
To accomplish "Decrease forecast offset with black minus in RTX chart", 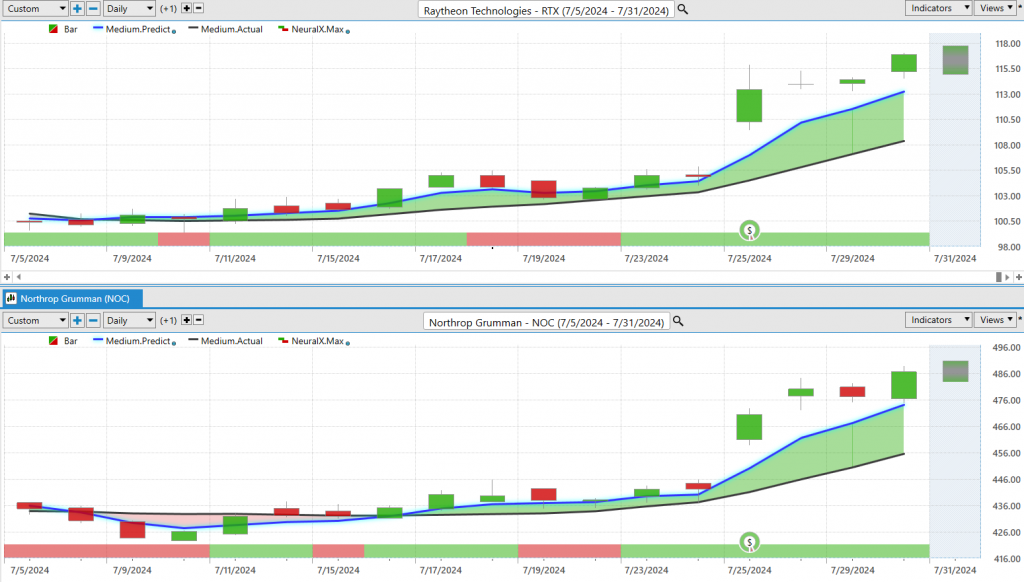I will pos(199,8).
